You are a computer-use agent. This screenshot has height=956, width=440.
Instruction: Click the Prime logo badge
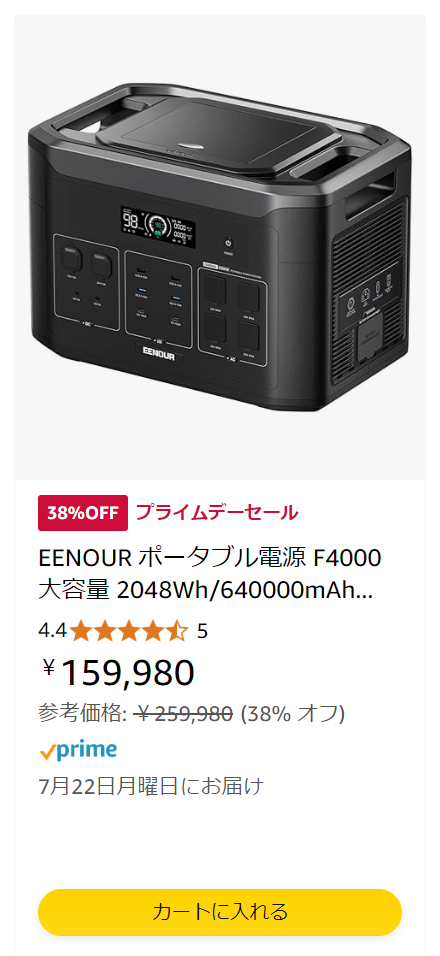click(x=77, y=751)
